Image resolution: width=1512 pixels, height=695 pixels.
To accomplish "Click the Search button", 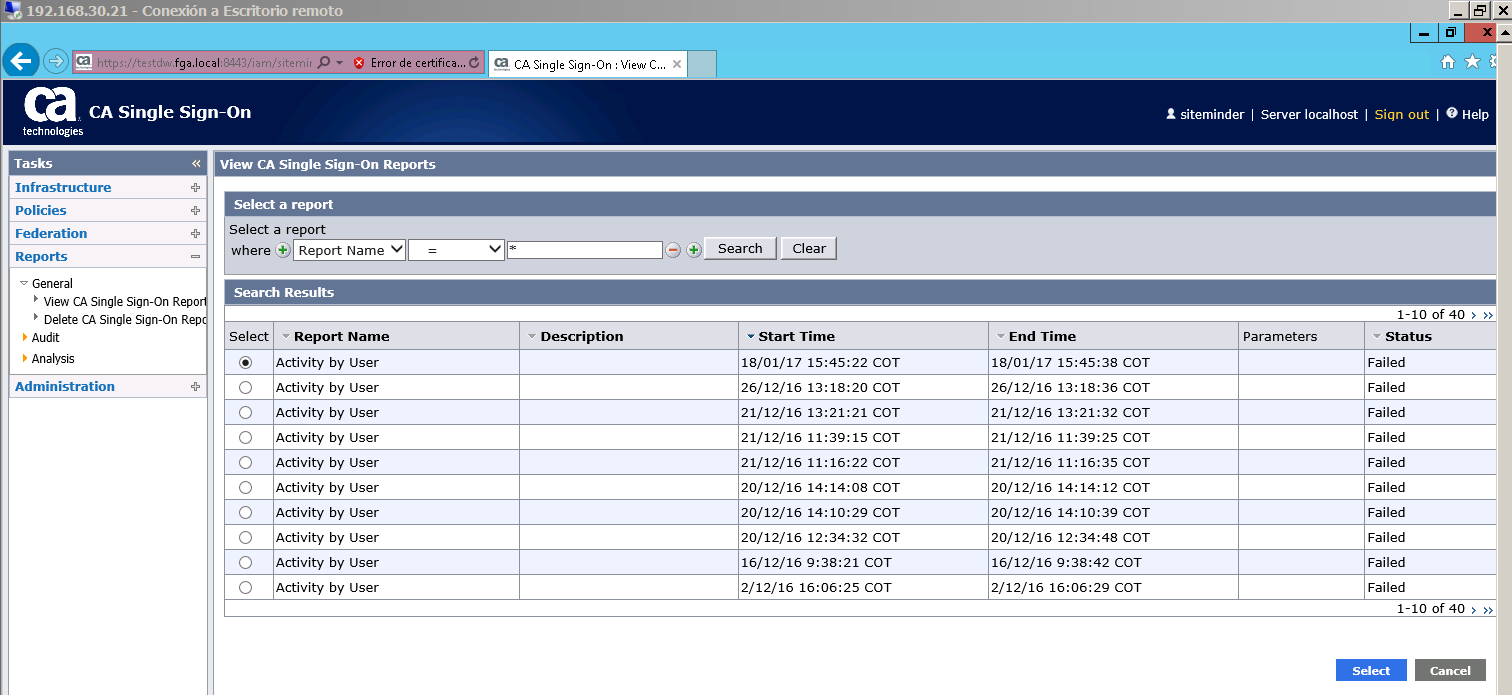I will tap(740, 249).
